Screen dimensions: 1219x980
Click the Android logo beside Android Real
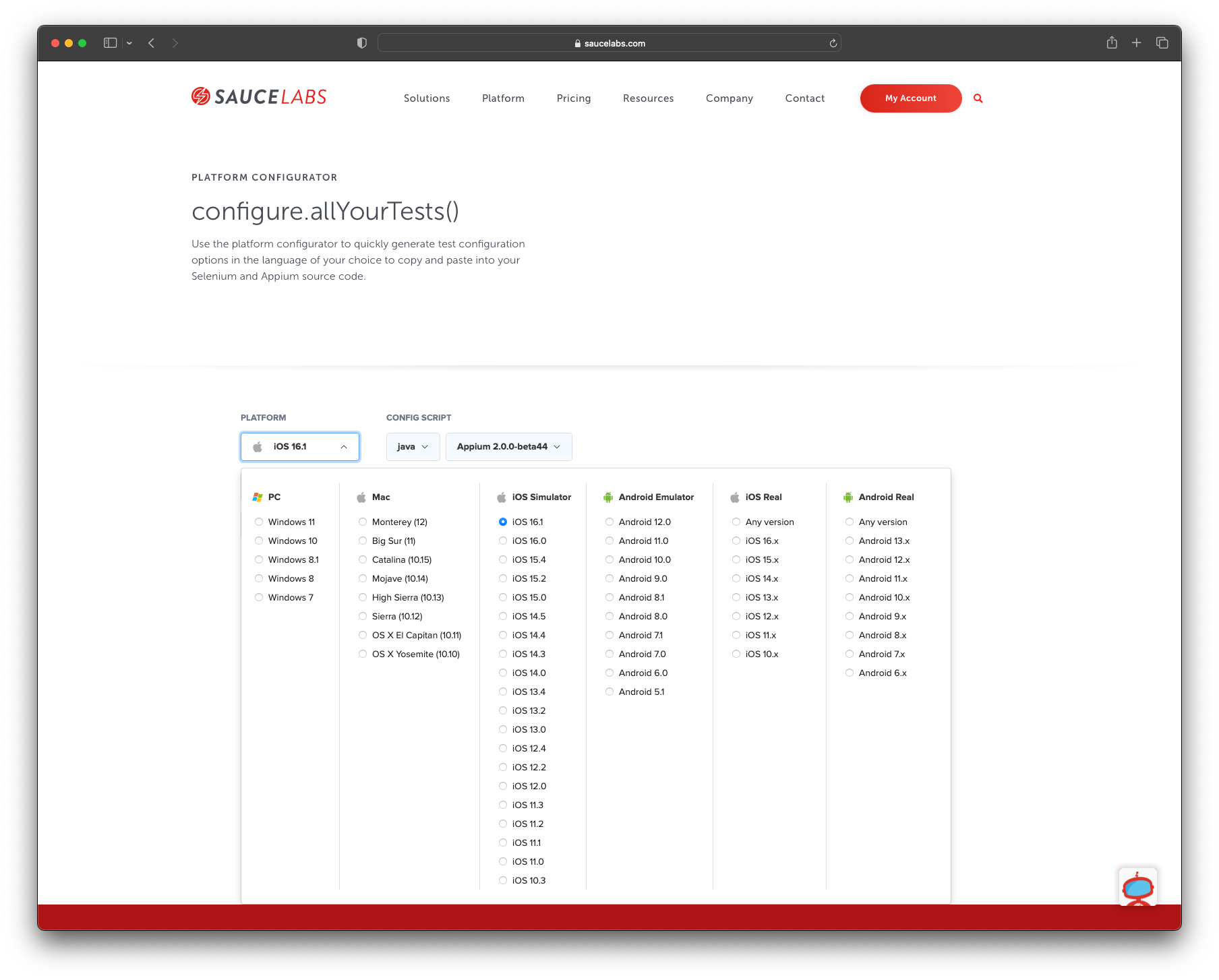pos(848,497)
